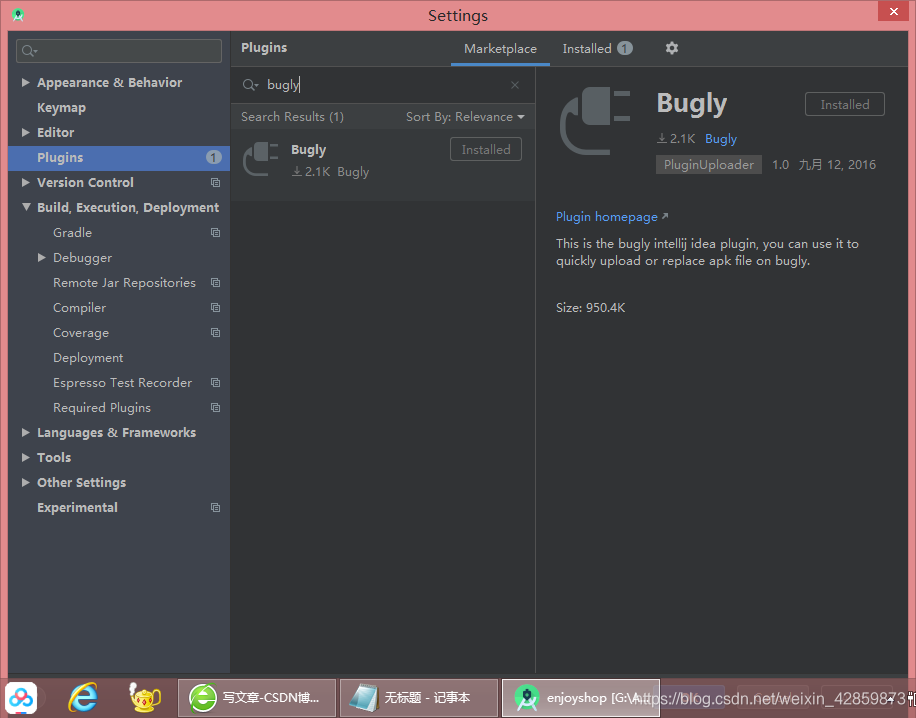The height and width of the screenshot is (718, 916).
Task: Select Plugins in settings tree
Action: tap(119, 158)
